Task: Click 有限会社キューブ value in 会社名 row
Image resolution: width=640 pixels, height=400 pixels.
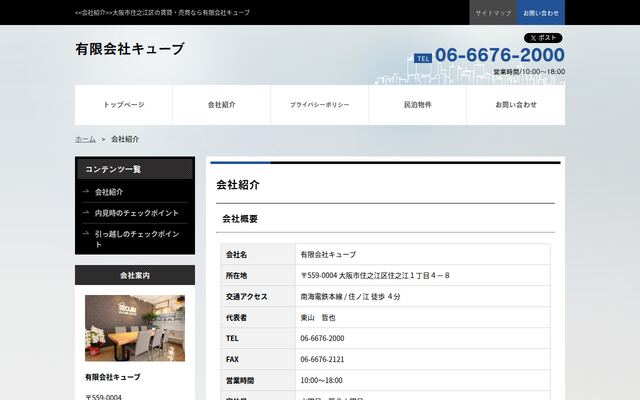Action: click(x=328, y=255)
